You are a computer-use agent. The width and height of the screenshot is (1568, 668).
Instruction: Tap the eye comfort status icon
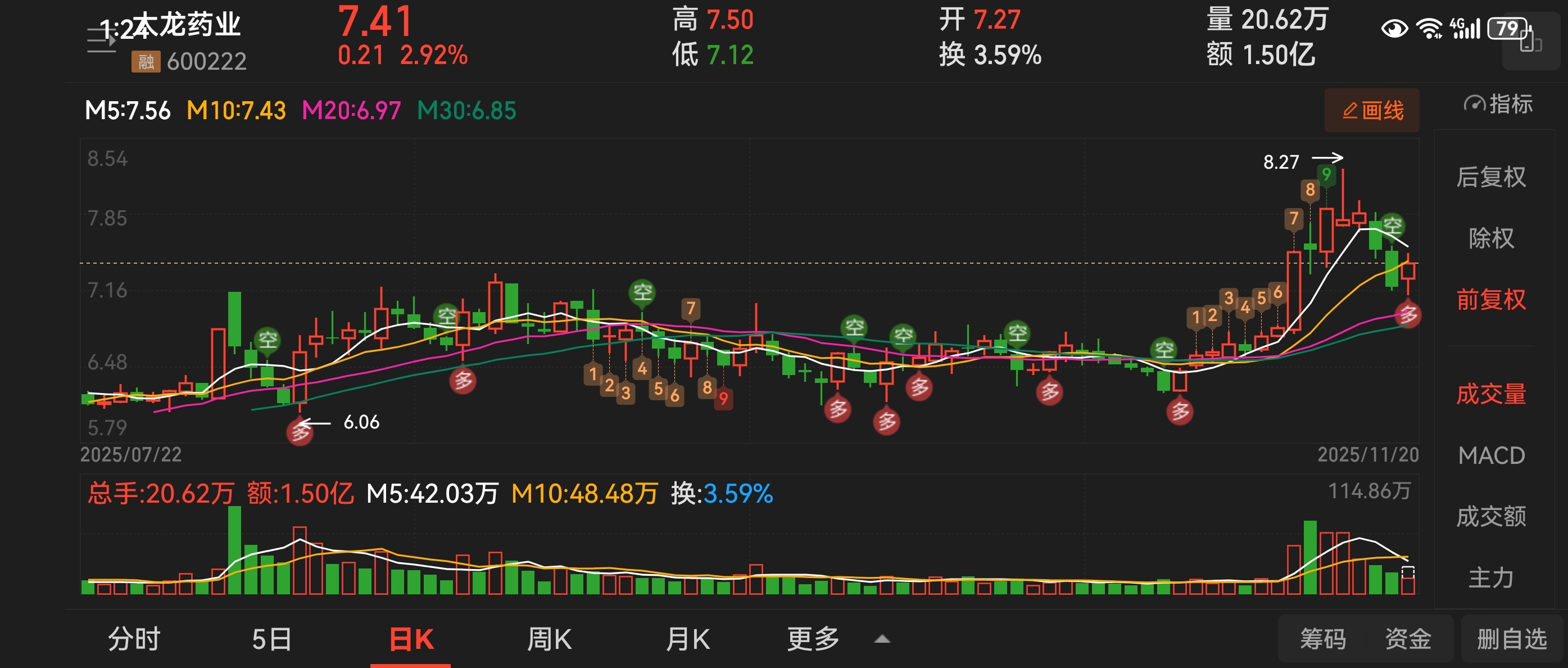[1393, 29]
